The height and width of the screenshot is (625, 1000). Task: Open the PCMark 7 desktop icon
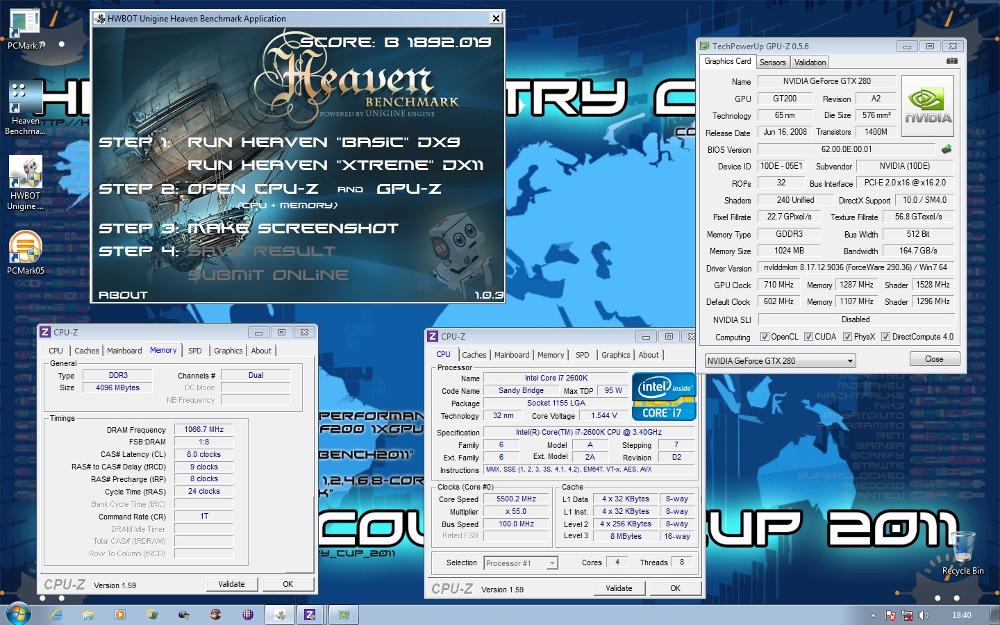click(x=25, y=29)
